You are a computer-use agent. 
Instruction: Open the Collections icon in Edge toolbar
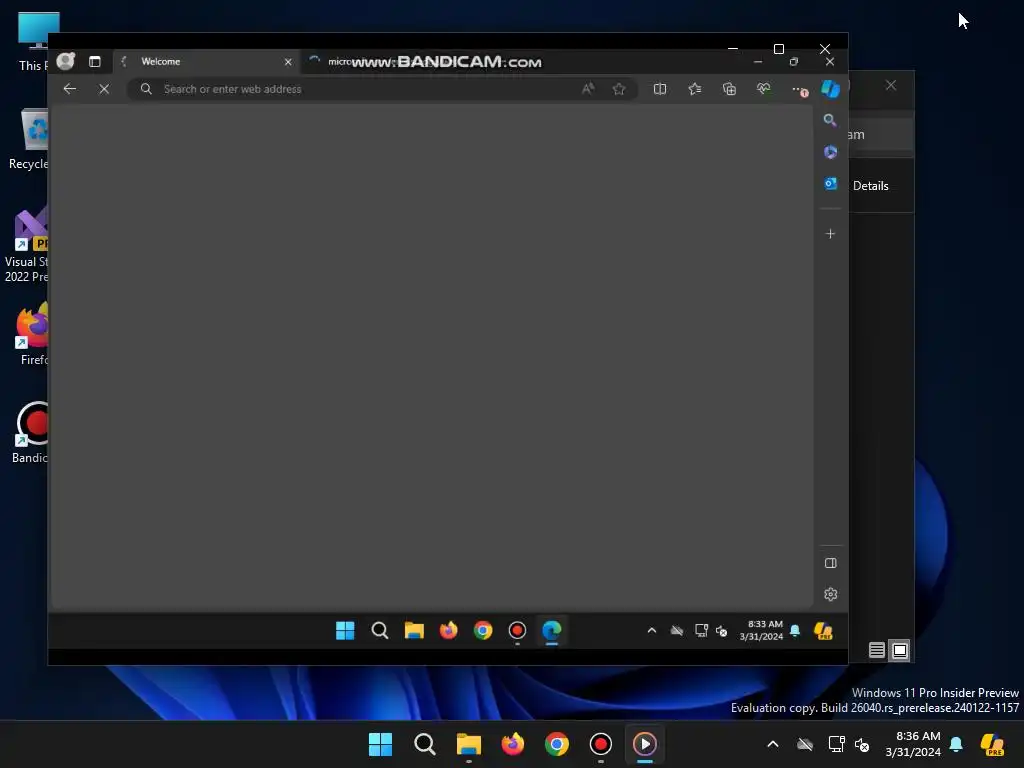[729, 89]
